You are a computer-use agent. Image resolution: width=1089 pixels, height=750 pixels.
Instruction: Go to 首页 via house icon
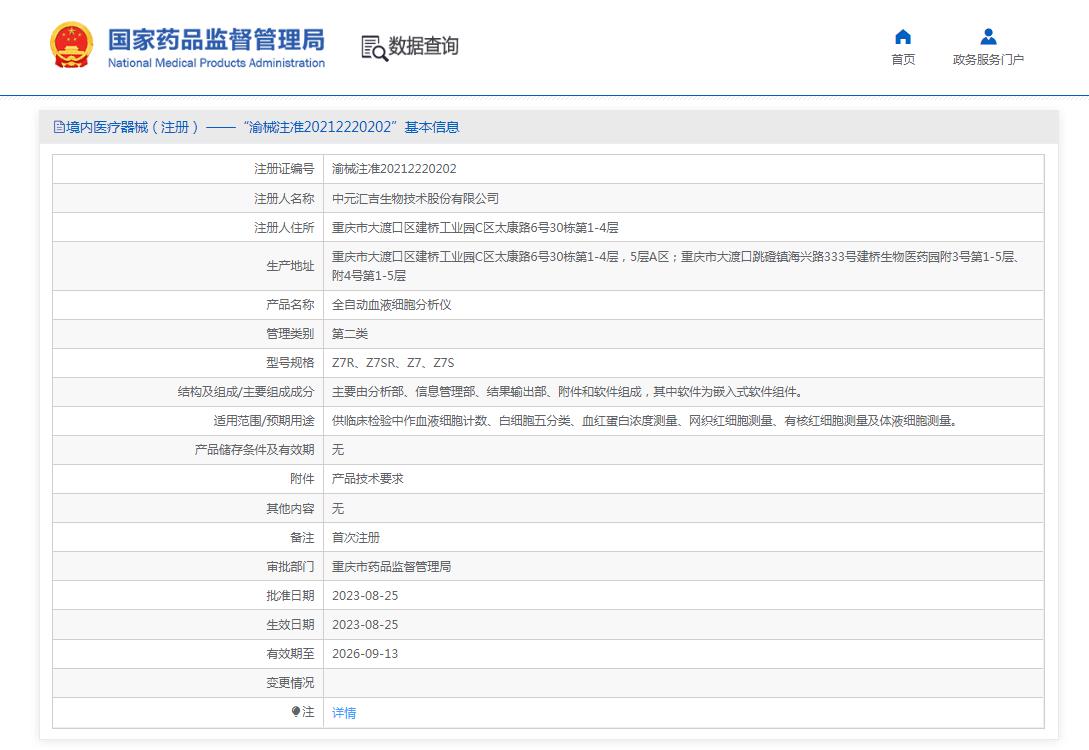pyautogui.click(x=903, y=37)
